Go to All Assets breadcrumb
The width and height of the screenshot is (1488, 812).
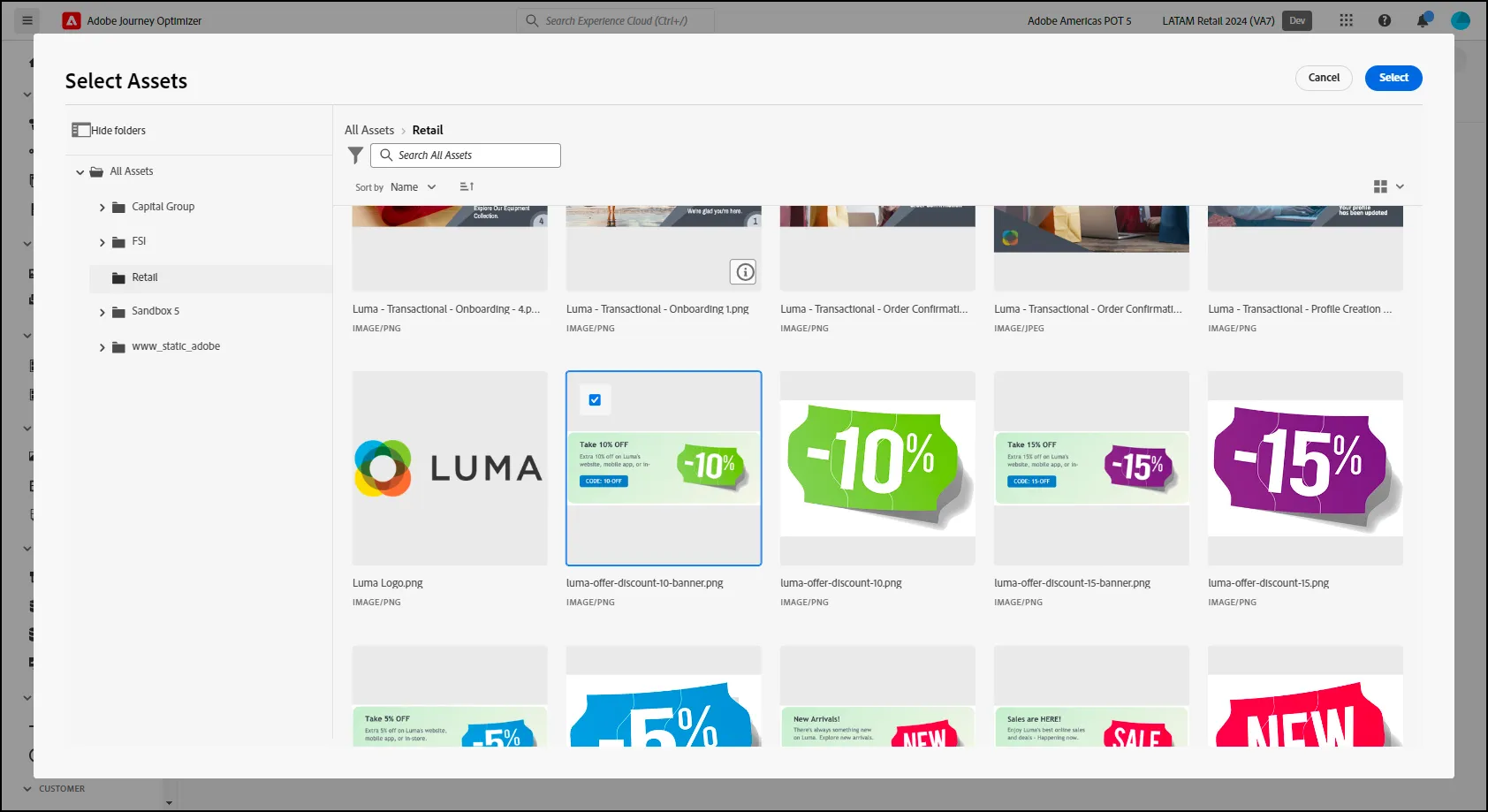coord(369,130)
